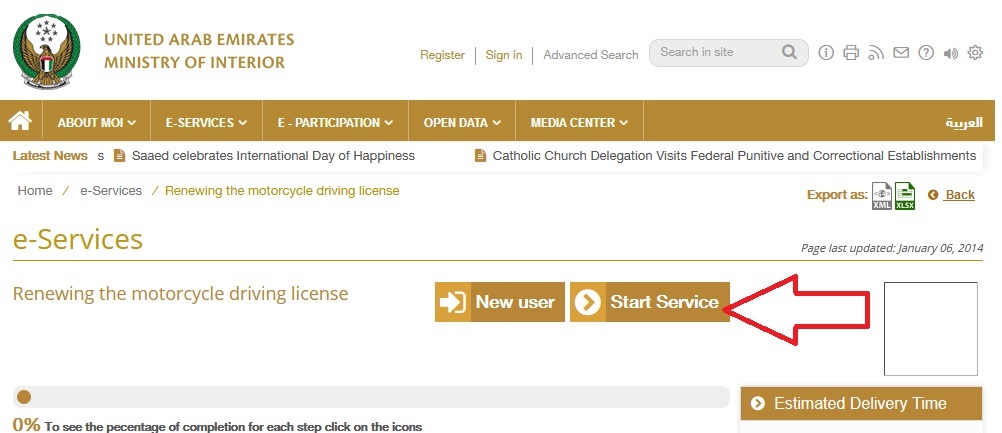Click the progress bar start marker

coord(24,397)
